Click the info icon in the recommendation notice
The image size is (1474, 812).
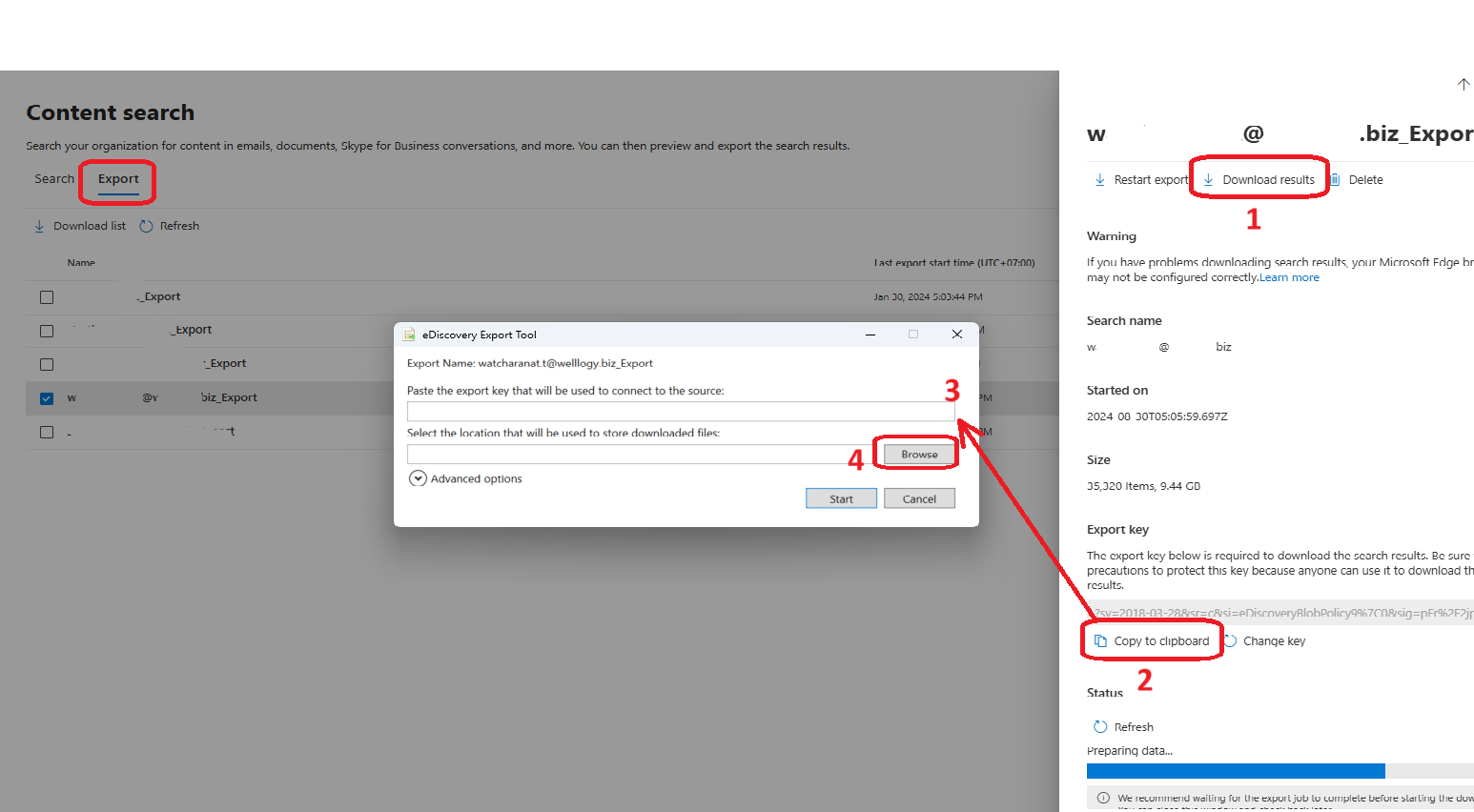click(x=1103, y=799)
